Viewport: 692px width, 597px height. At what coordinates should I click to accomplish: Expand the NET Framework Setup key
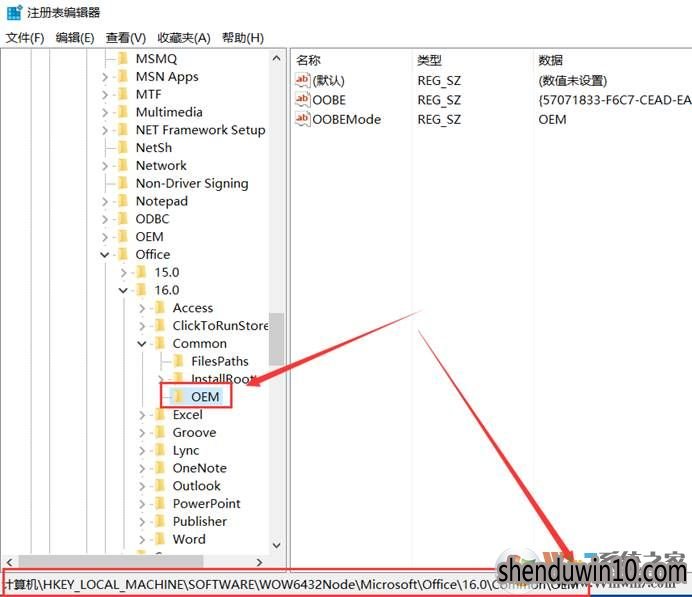click(105, 130)
